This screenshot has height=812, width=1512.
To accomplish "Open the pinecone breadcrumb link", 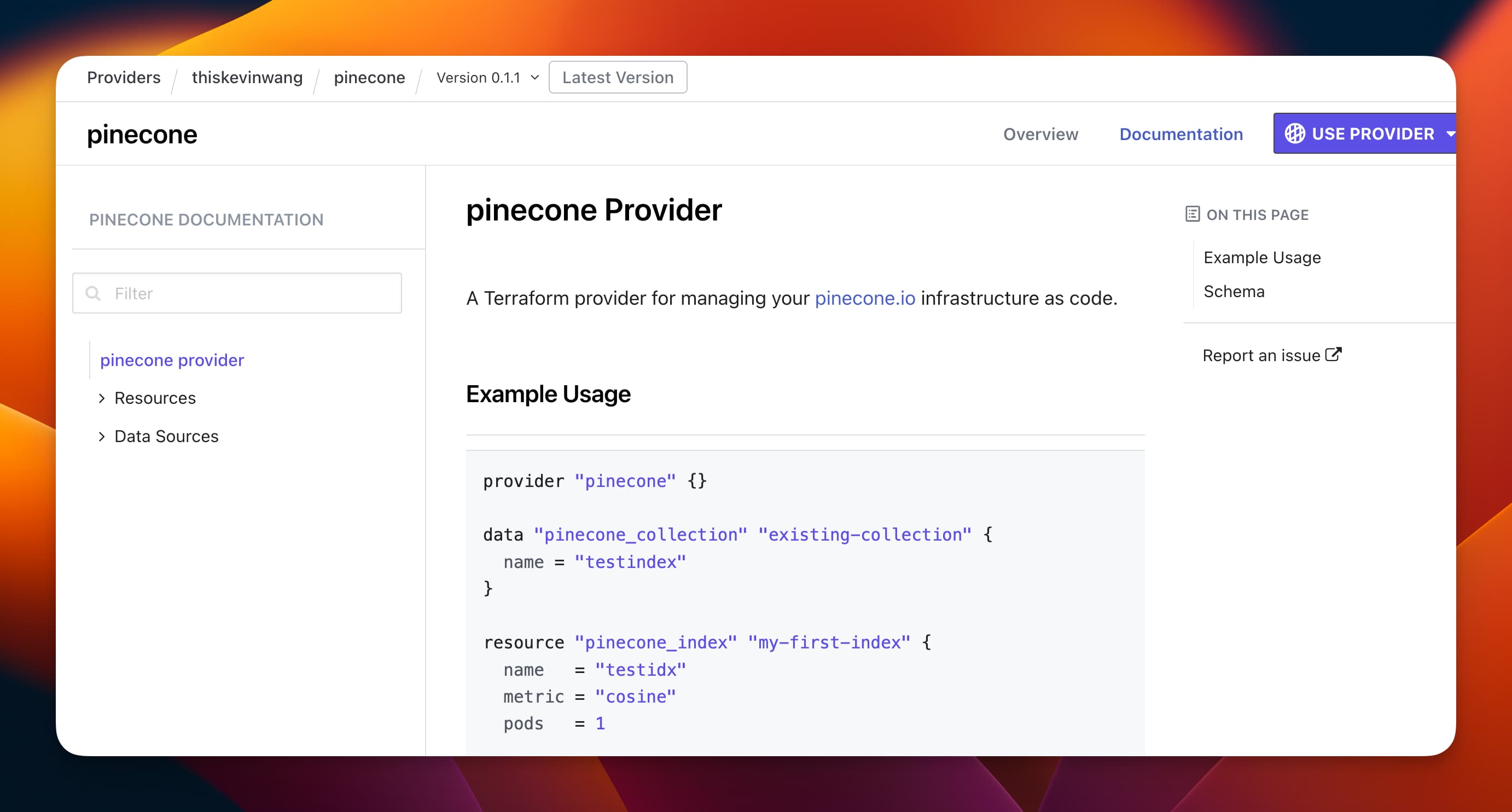I will coord(369,78).
